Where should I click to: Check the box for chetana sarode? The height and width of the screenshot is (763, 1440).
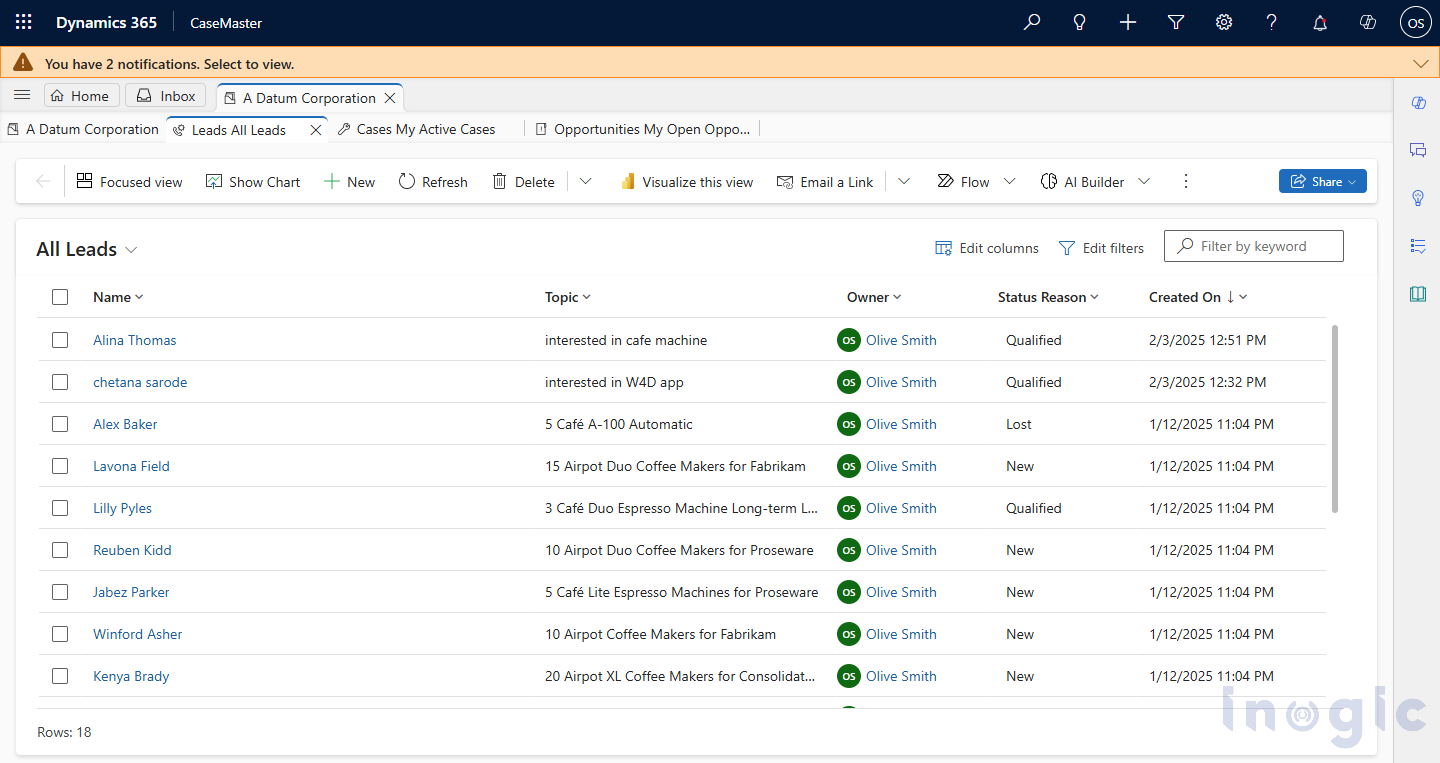click(60, 382)
